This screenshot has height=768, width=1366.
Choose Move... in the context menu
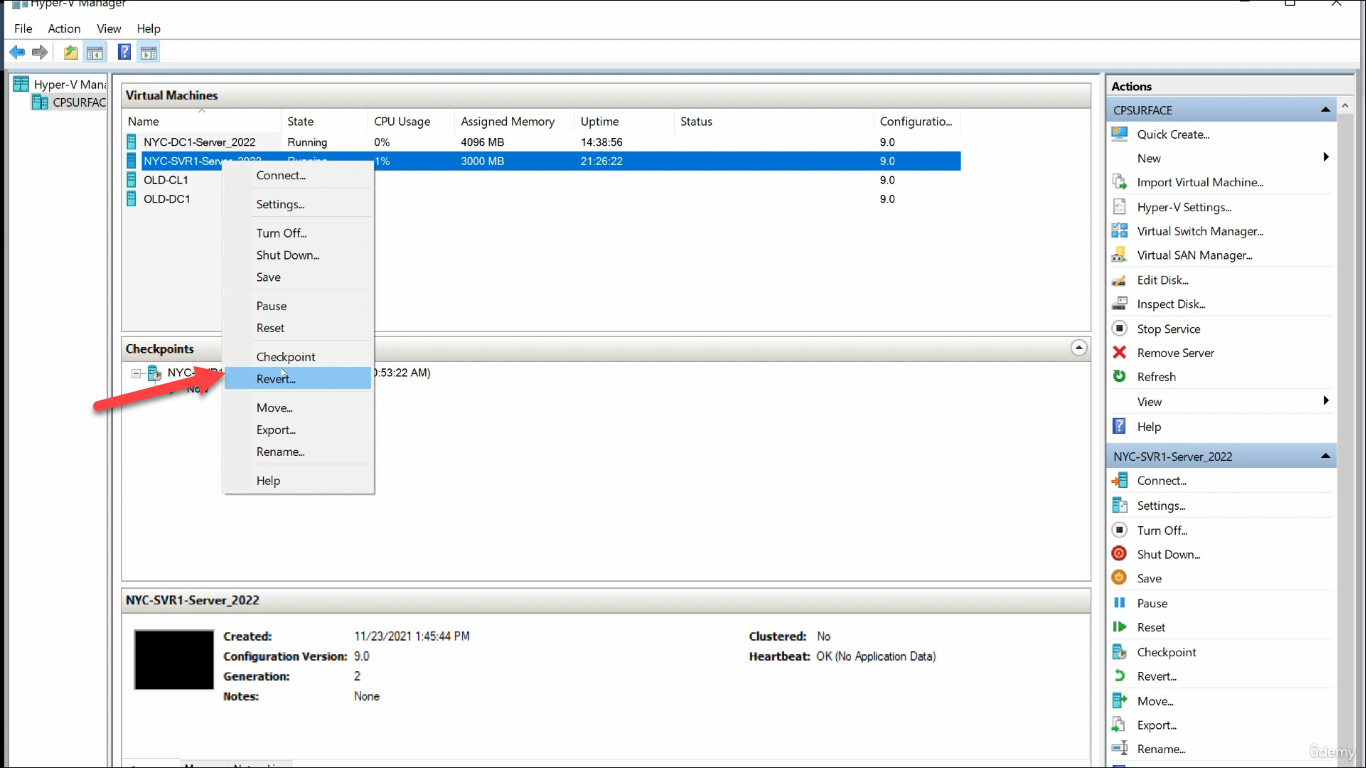click(298, 408)
